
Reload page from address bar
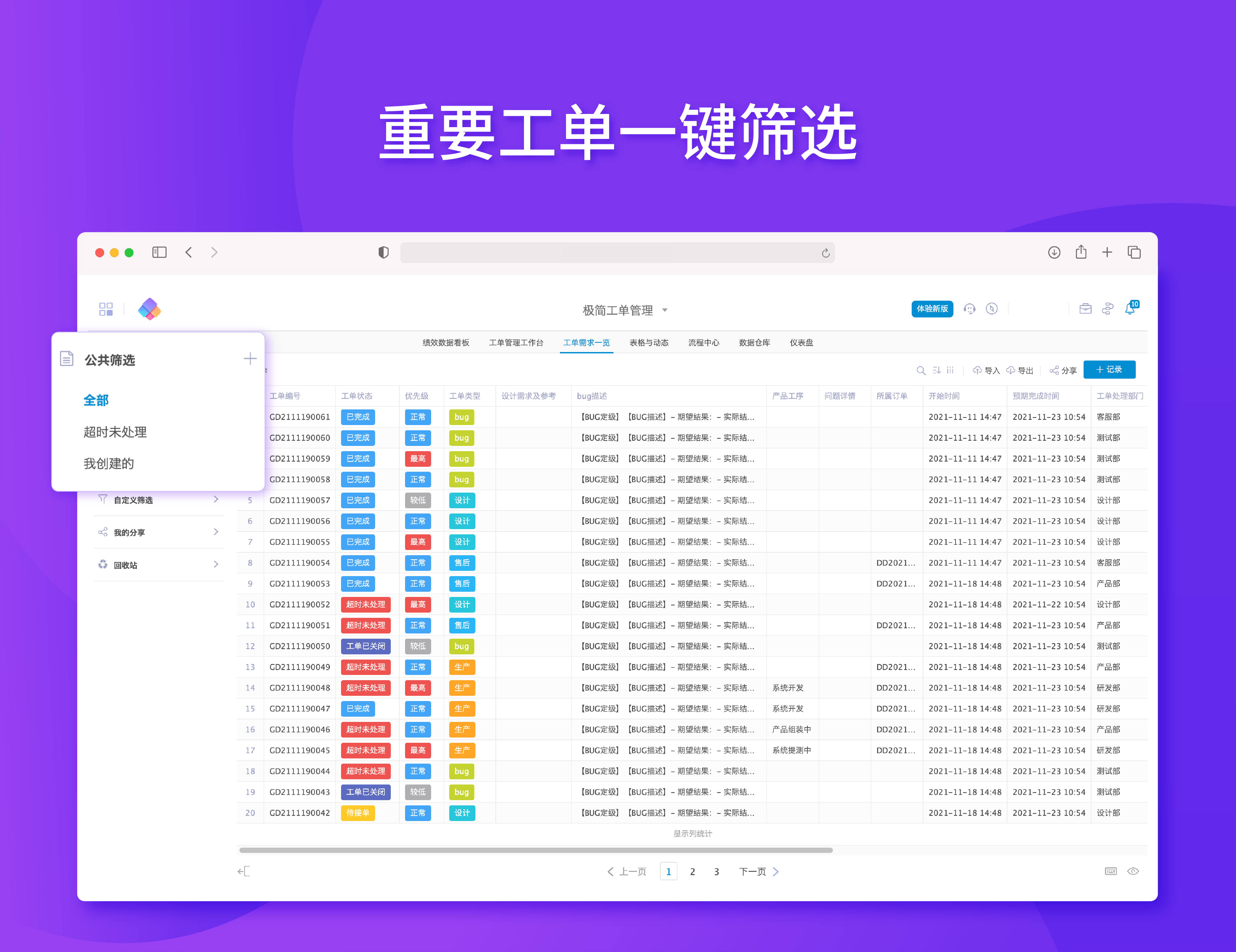click(x=825, y=253)
